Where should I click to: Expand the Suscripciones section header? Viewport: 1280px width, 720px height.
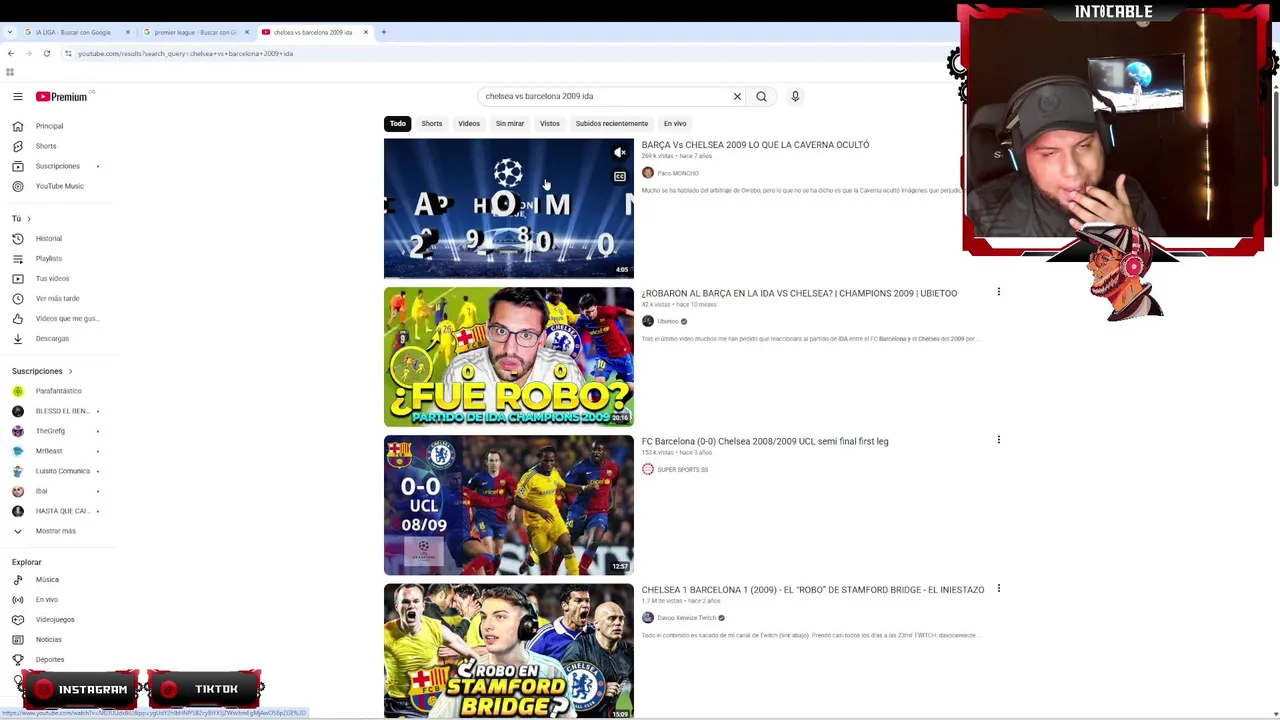42,372
